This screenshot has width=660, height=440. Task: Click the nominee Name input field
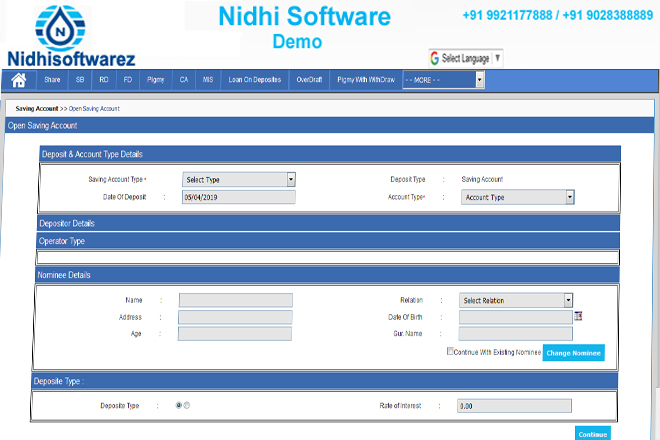(x=236, y=300)
